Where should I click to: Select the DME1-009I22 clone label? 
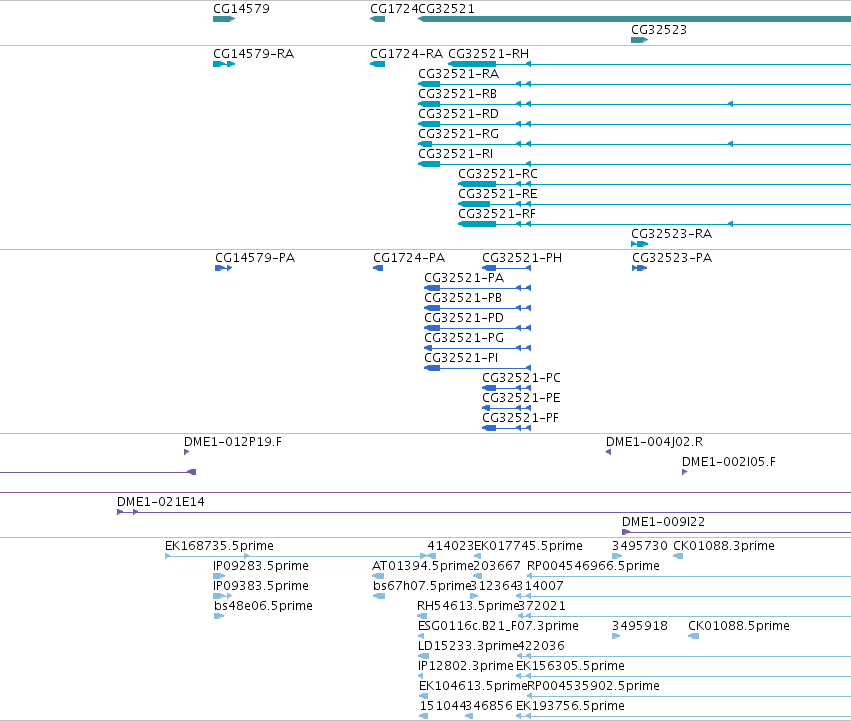(663, 522)
